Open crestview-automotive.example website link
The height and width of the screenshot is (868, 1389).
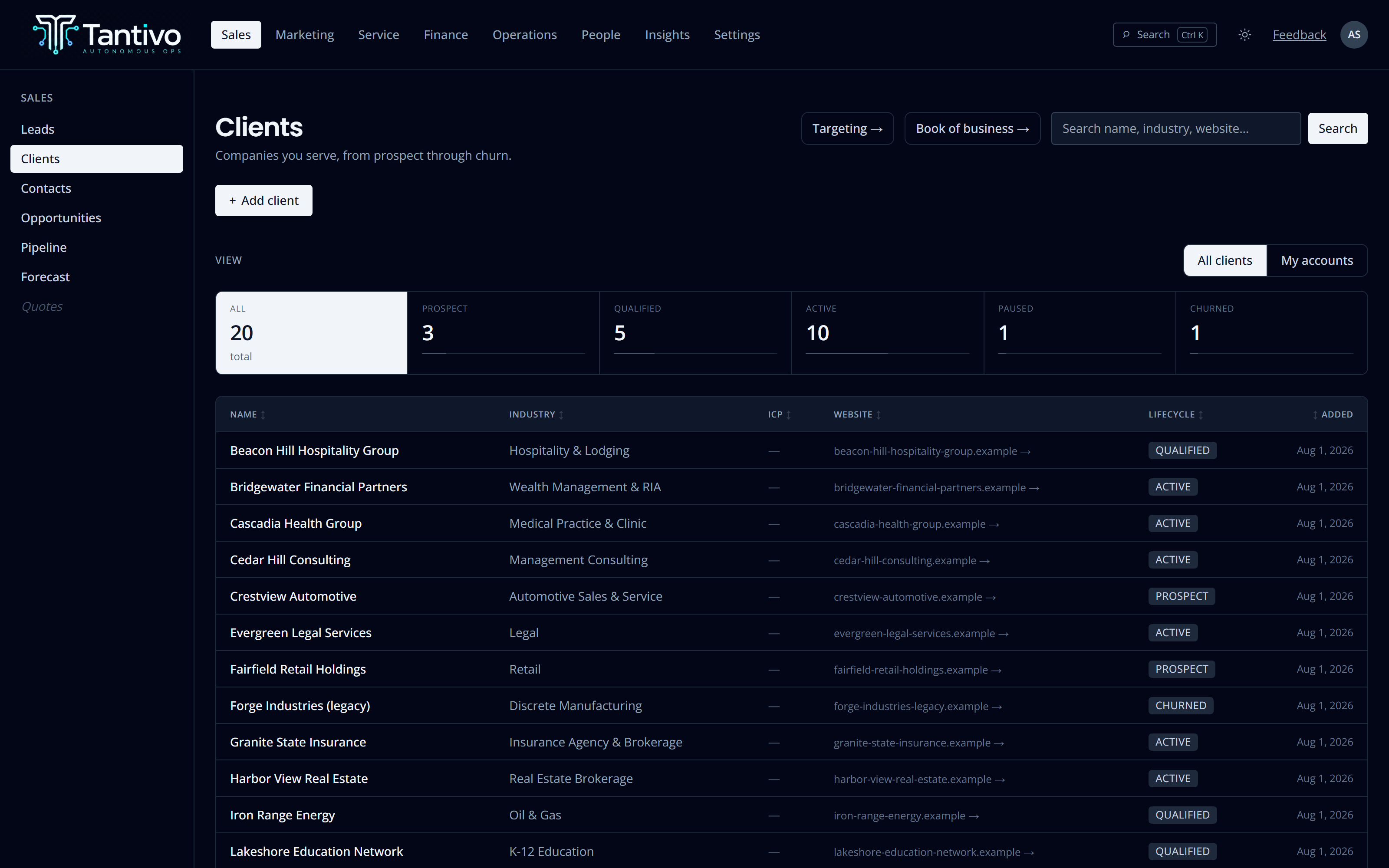[x=914, y=597]
